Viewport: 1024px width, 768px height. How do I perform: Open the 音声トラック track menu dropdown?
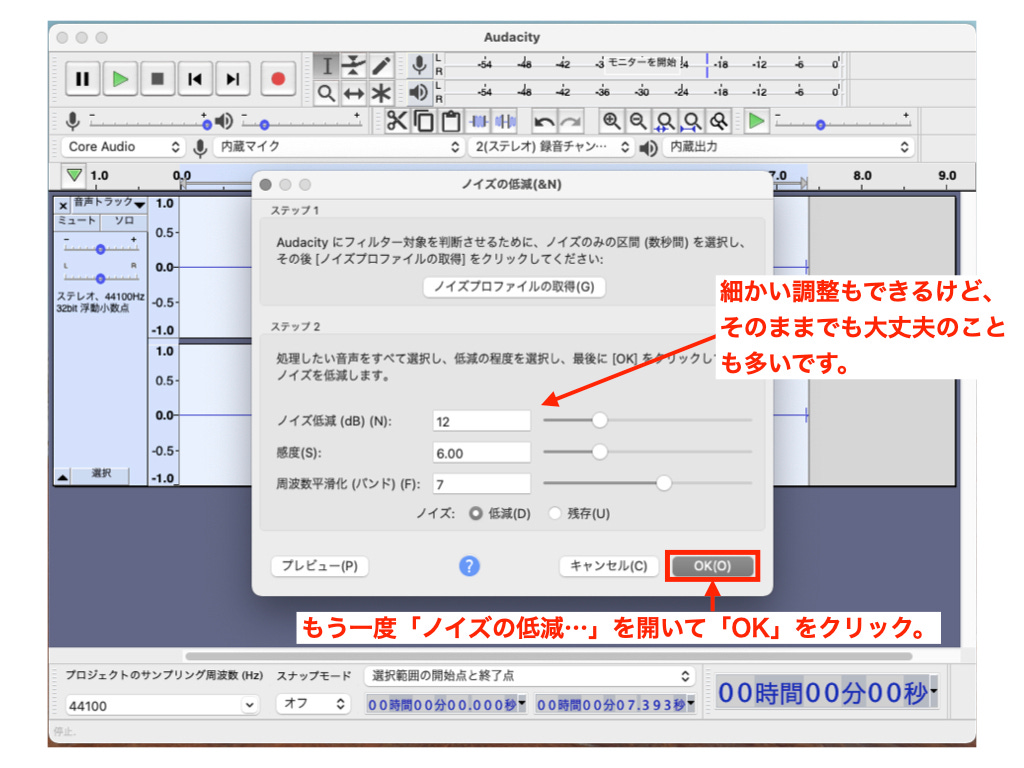point(109,203)
